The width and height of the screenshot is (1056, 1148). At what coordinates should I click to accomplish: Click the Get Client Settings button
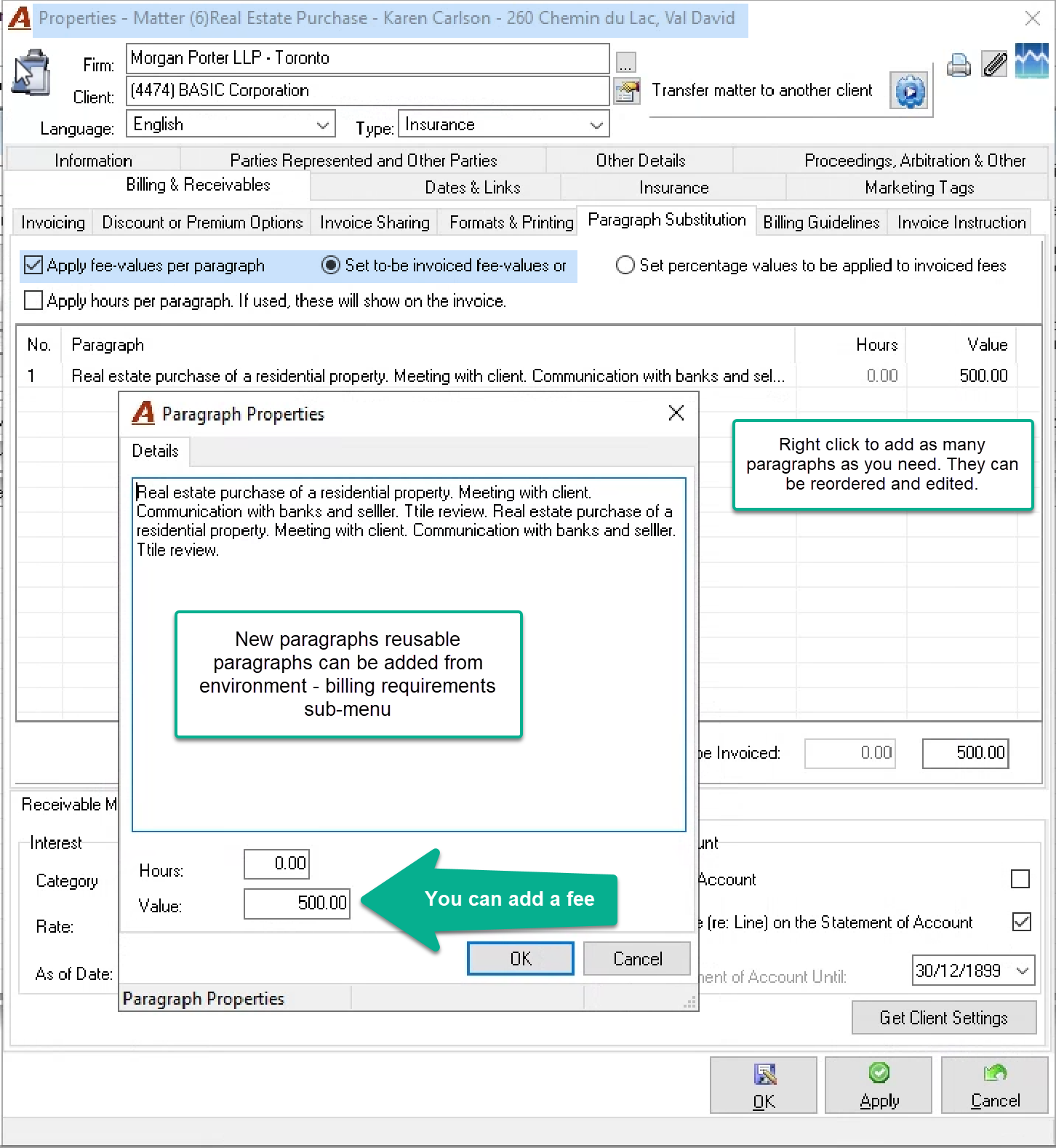pyautogui.click(x=944, y=1018)
